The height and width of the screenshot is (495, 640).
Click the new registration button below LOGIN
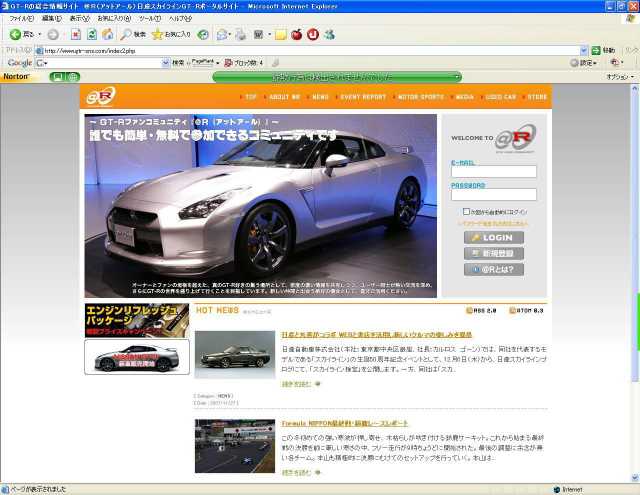tap(493, 253)
